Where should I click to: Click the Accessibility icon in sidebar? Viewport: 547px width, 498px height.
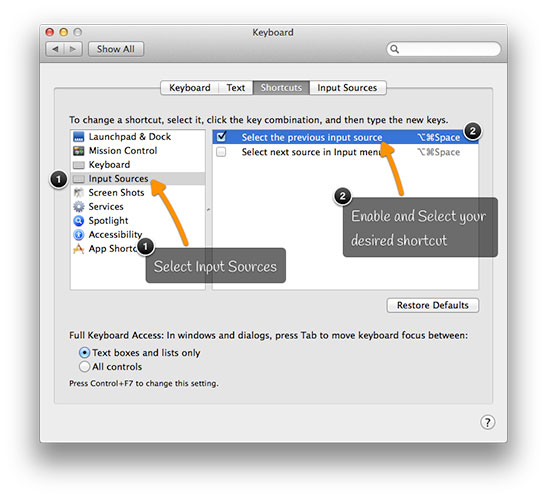[79, 234]
